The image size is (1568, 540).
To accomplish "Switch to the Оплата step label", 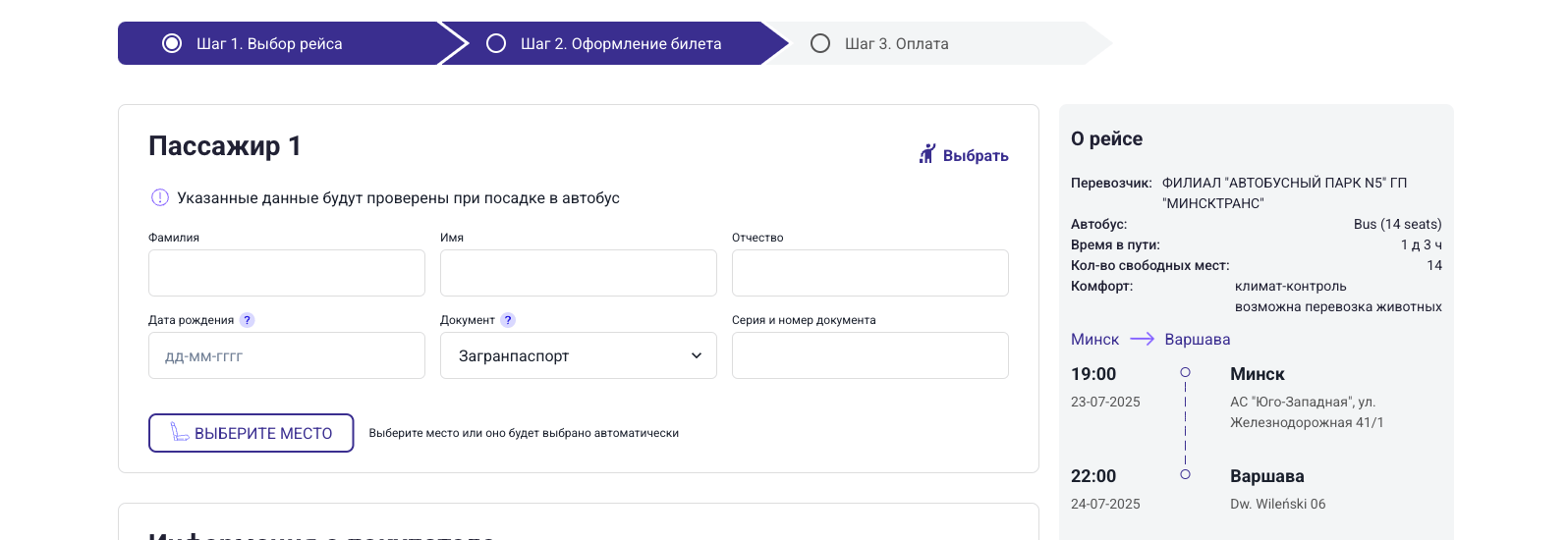I will (896, 43).
